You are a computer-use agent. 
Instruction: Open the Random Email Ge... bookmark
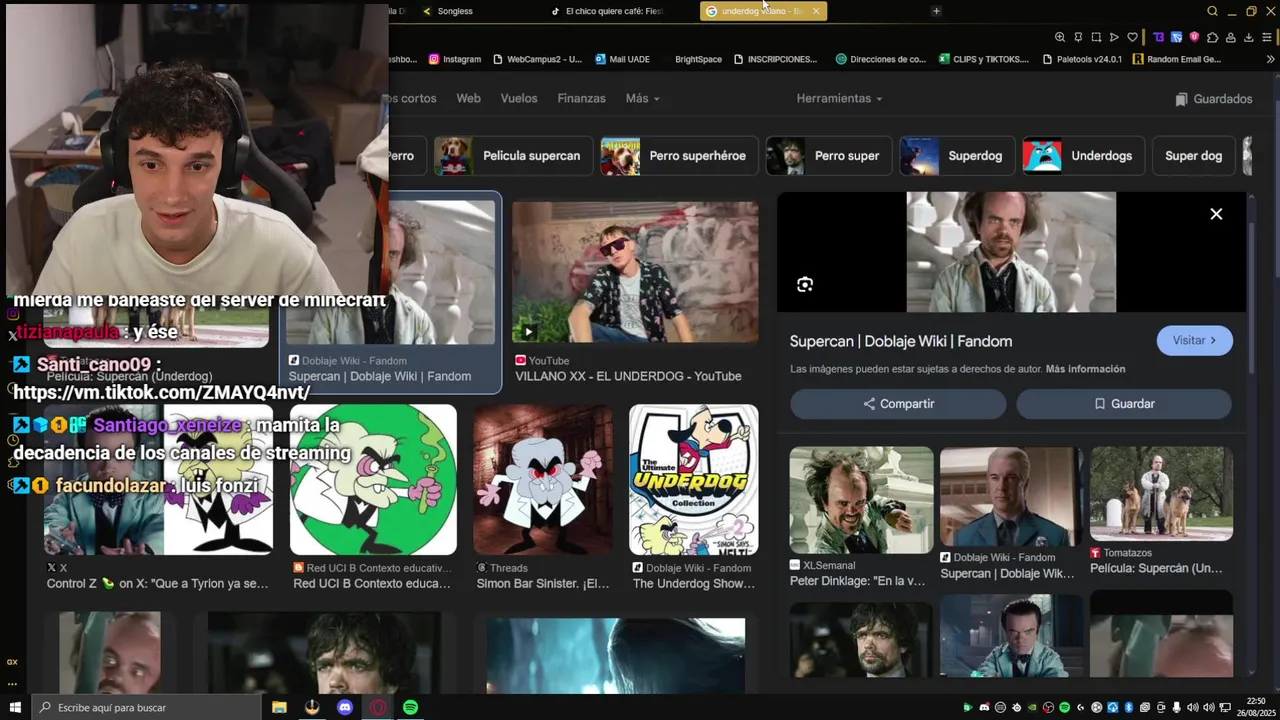[x=1176, y=59]
